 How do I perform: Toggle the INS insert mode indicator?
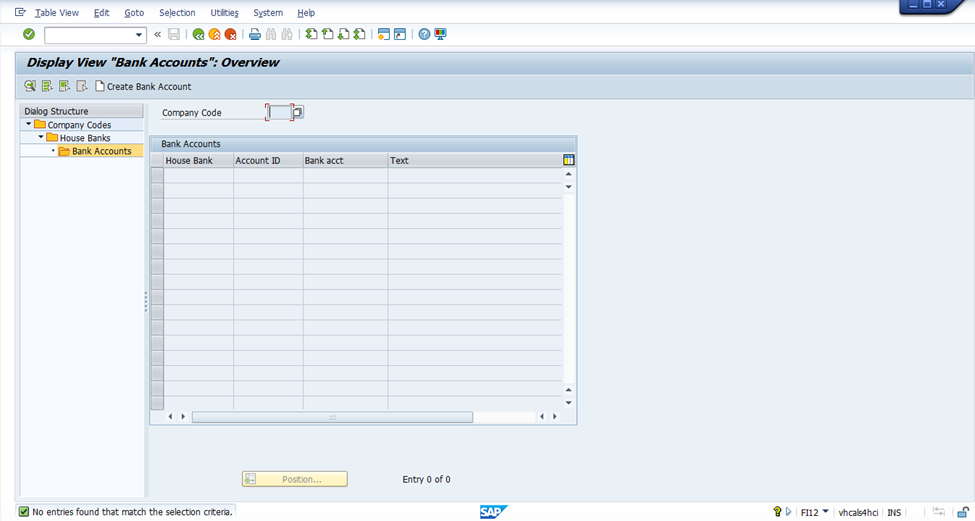[894, 512]
